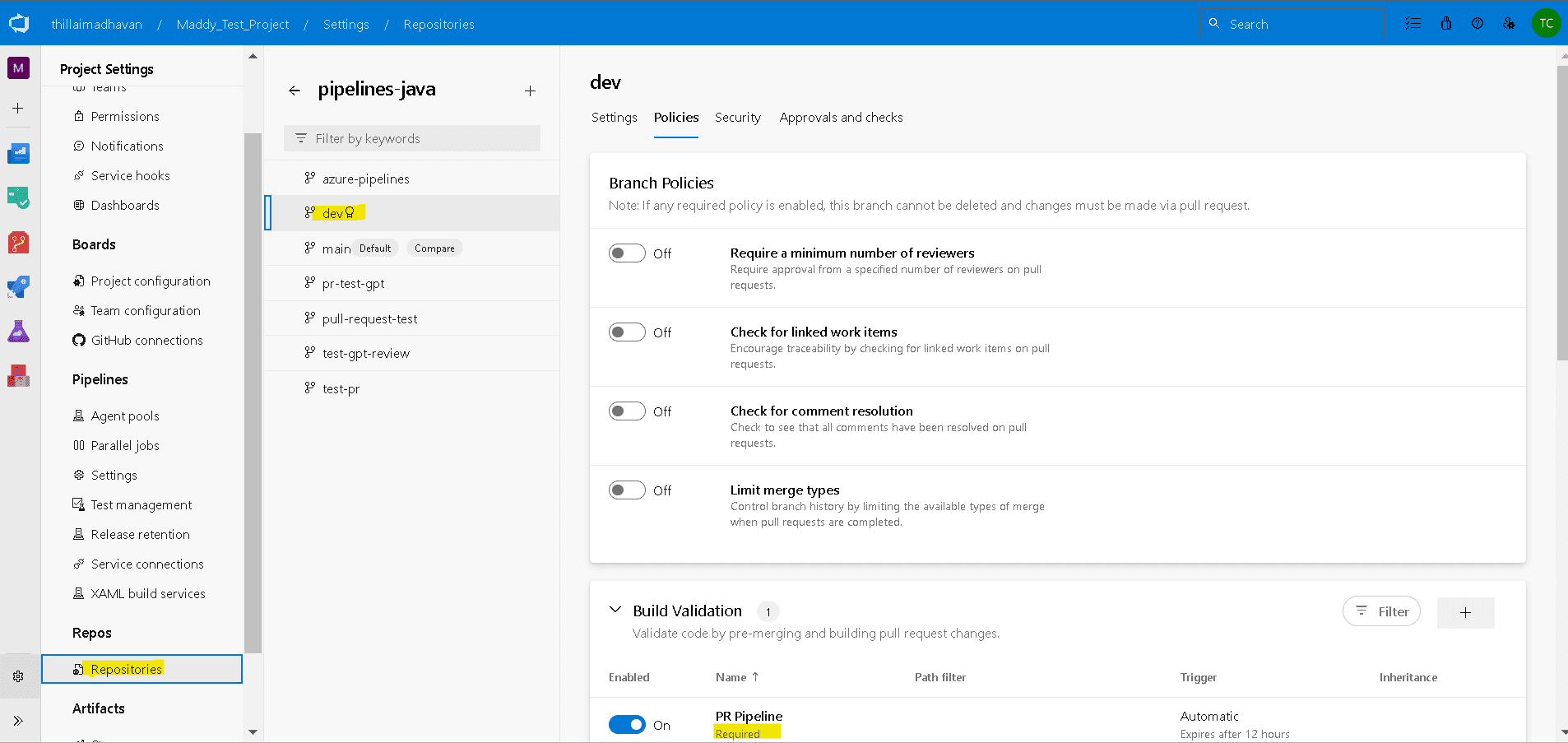Switch to the Settings tab for dev
The image size is (1568, 743).
[x=615, y=117]
